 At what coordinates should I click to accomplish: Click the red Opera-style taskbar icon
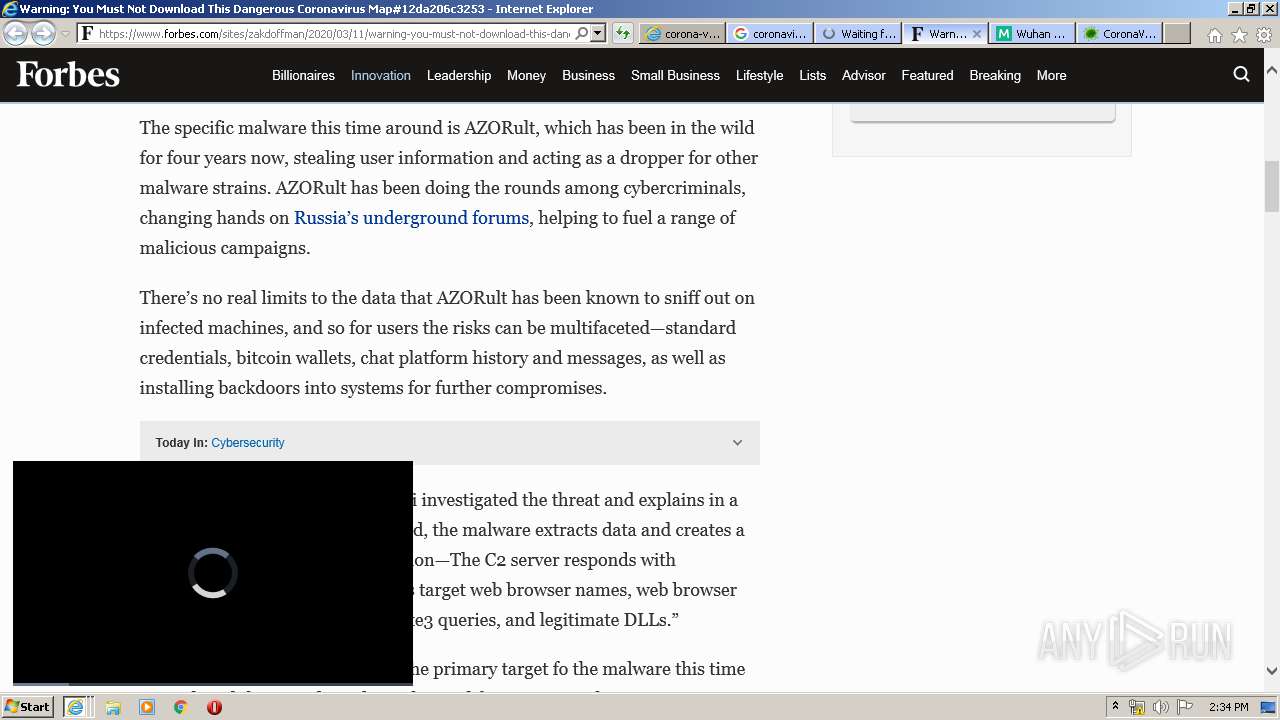[x=214, y=707]
